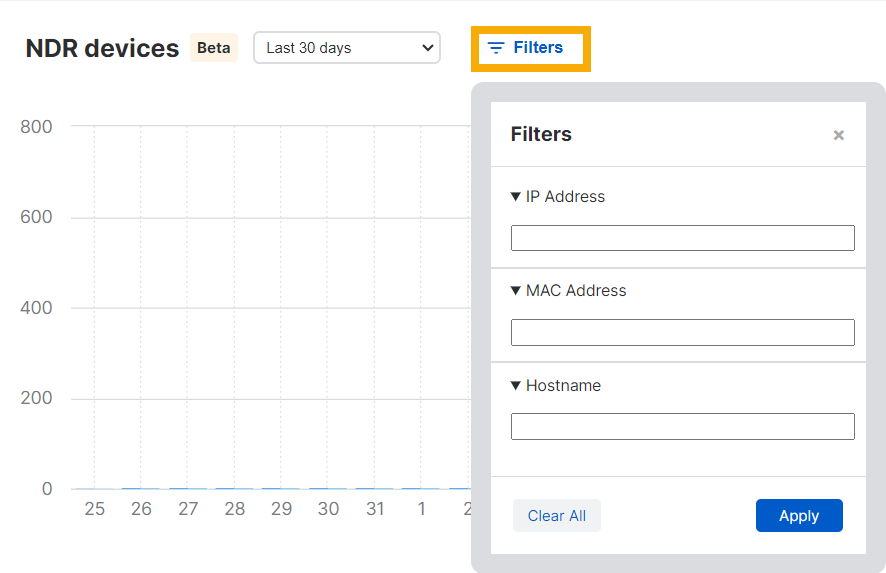Select the Hostname input field
The width and height of the screenshot is (886, 573).
pos(682,427)
